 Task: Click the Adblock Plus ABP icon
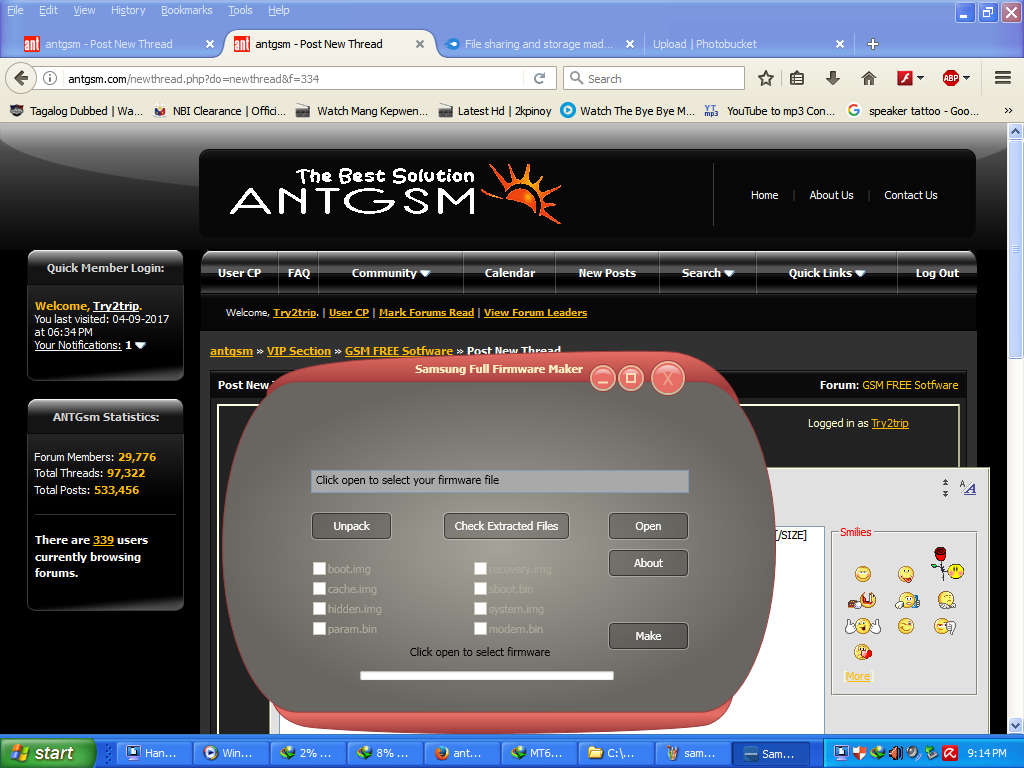951,78
